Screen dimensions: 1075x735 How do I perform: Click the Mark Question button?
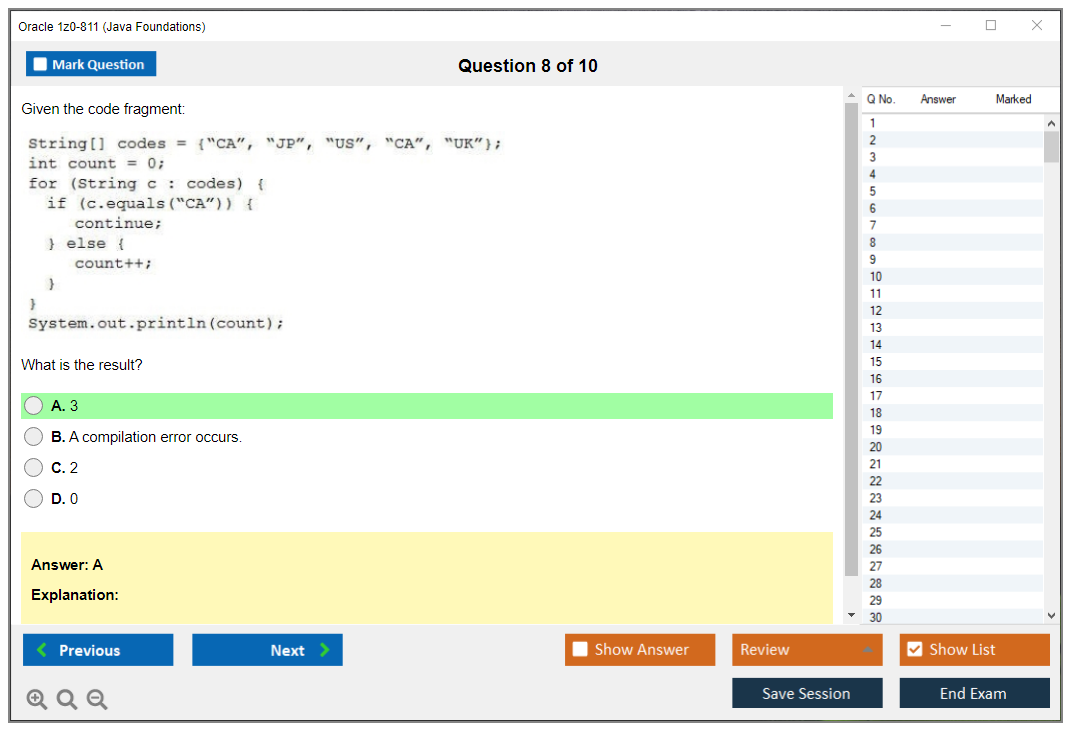(x=91, y=63)
